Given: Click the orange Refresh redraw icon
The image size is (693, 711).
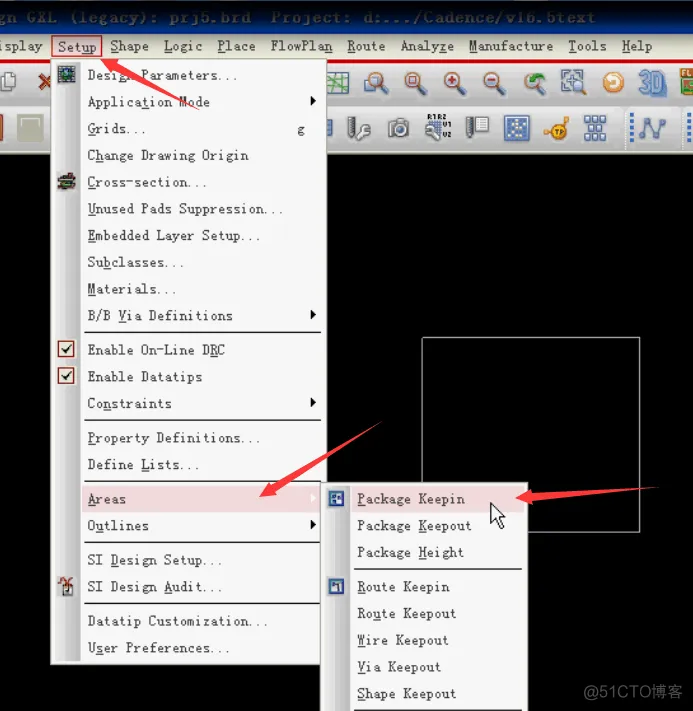Looking at the screenshot, I should 613,83.
